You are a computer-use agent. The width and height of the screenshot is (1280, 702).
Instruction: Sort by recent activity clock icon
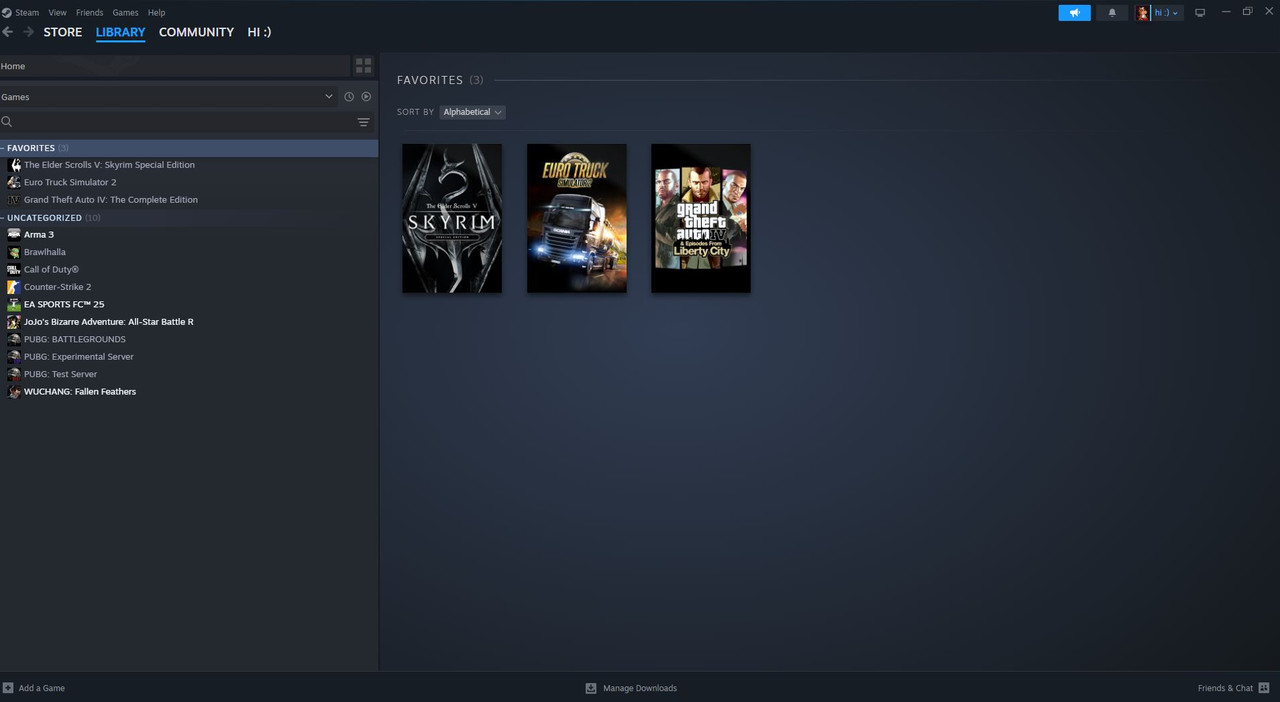tap(349, 97)
